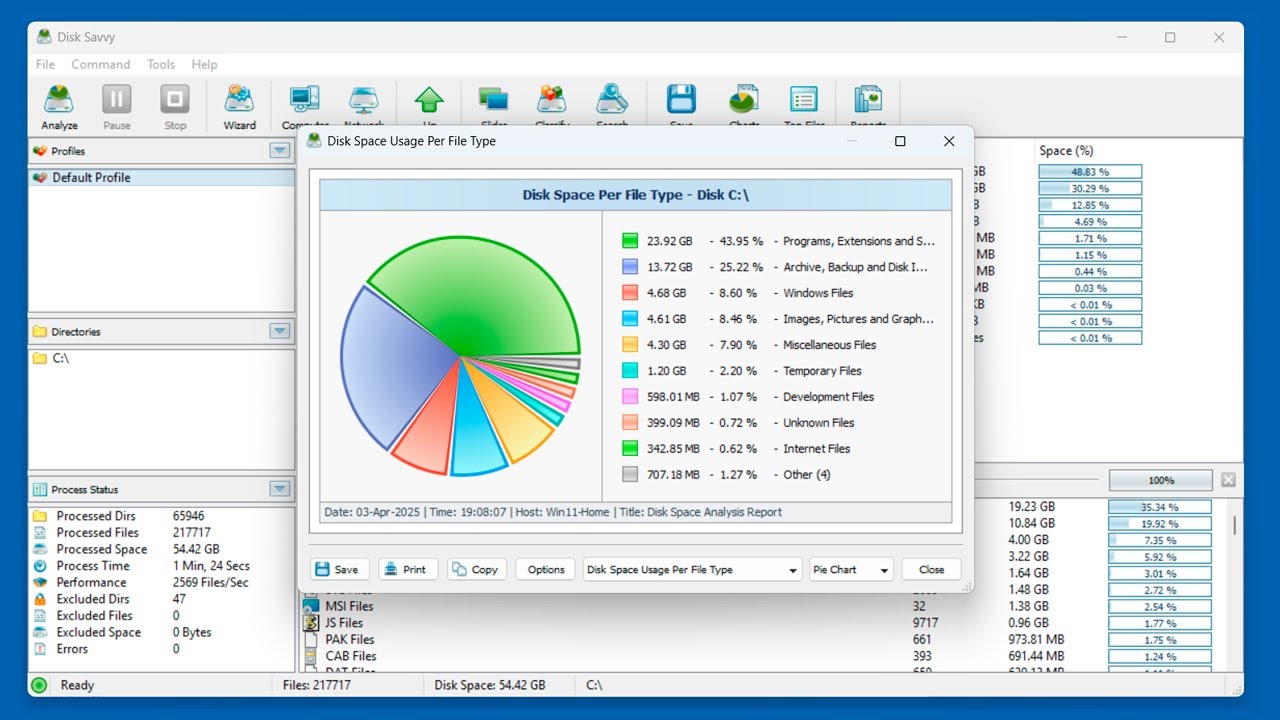This screenshot has width=1280, height=720.
Task: Open the Pie Chart type dropdown
Action: [851, 570]
